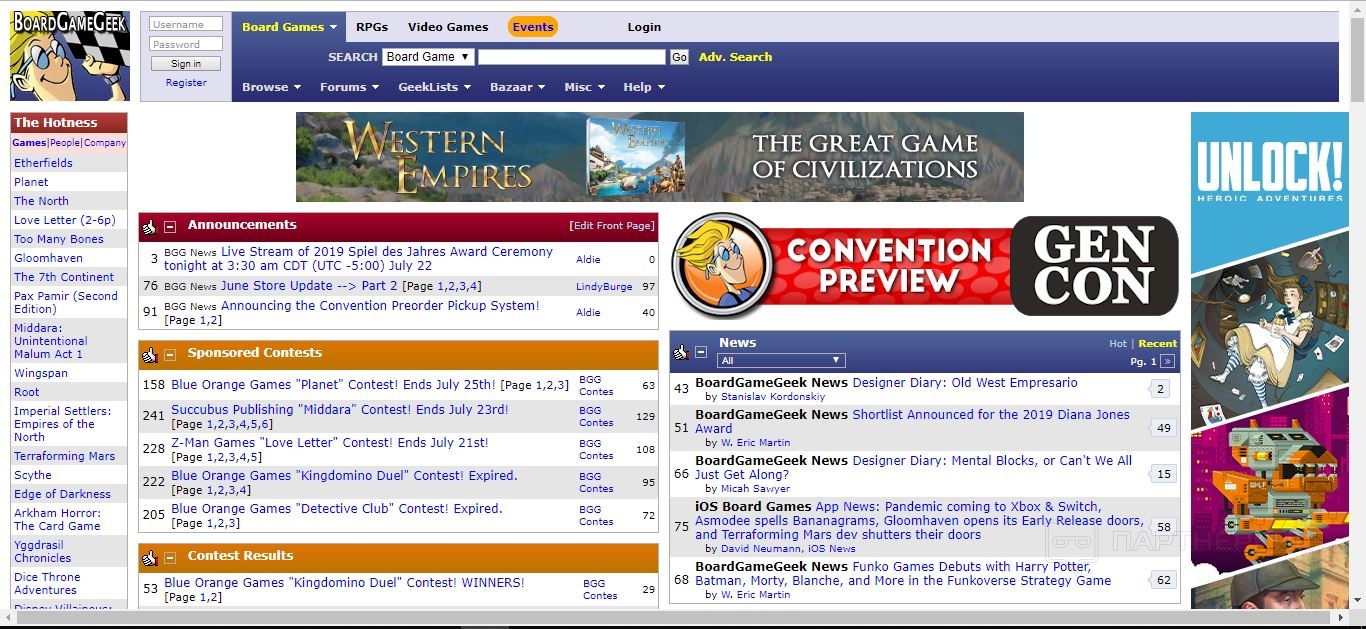Focus the Password field
The width and height of the screenshot is (1366, 629).
186,44
